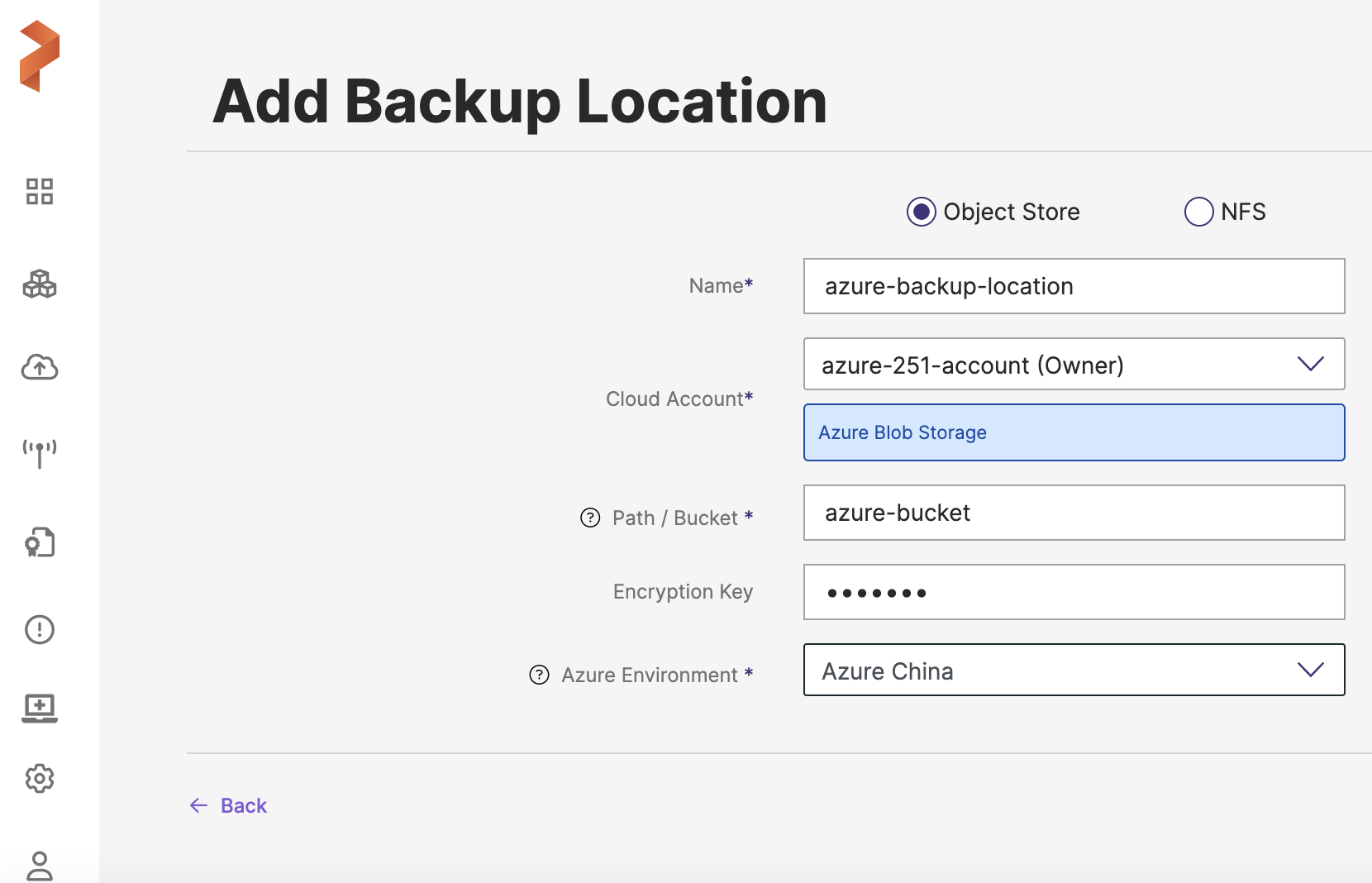The height and width of the screenshot is (883, 1372).
Task: Open the user profile icon
Action: click(x=40, y=866)
